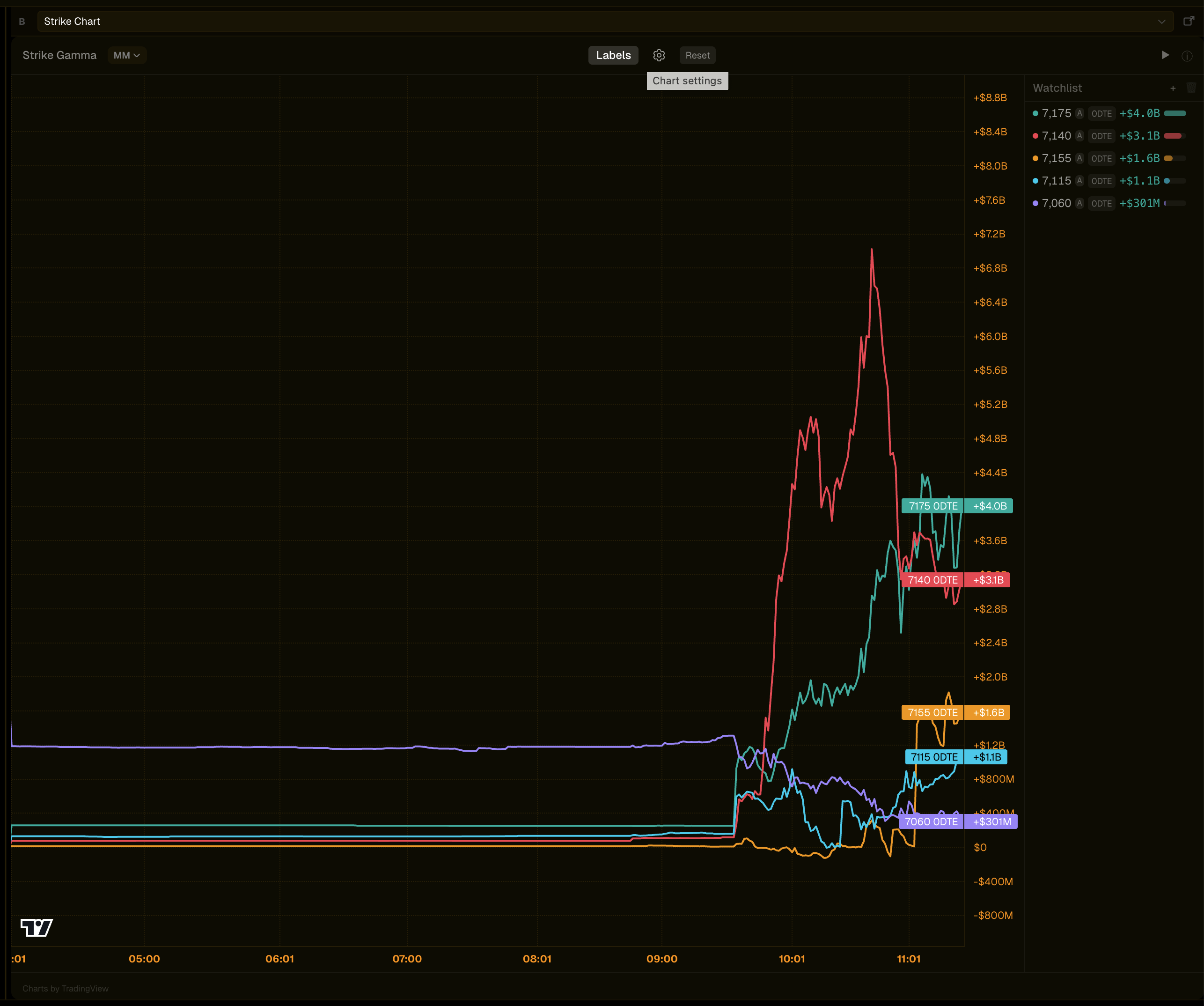Click the 09:00 time axis label
The height and width of the screenshot is (1006, 1204).
click(x=661, y=959)
